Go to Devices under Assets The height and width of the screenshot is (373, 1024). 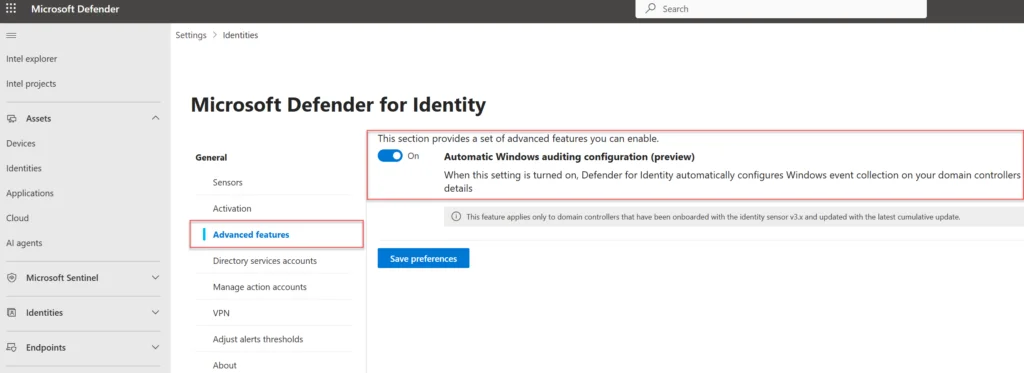tap(21, 144)
